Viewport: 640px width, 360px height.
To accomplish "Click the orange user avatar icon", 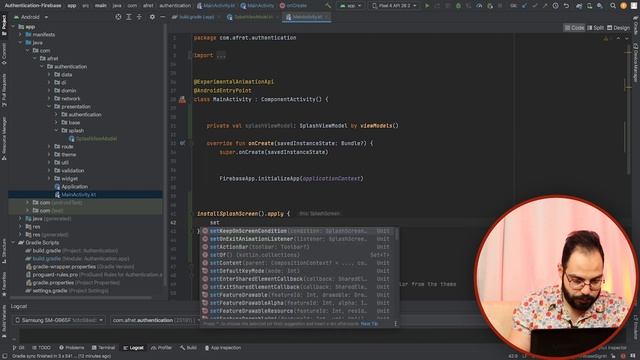I will tap(623, 6).
